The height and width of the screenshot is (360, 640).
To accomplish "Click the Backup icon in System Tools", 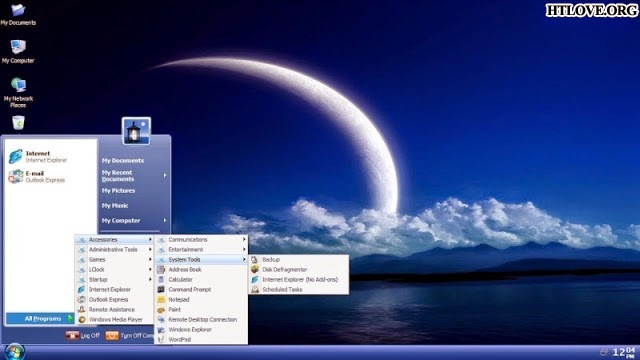I will click(255, 260).
